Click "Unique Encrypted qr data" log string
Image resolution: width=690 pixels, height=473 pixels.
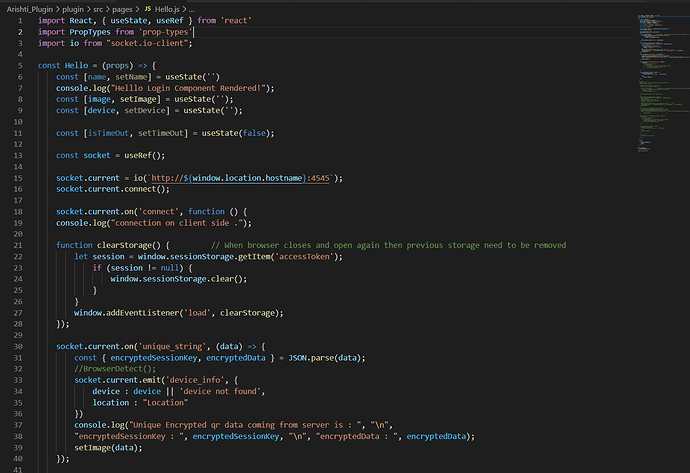click(x=246, y=425)
